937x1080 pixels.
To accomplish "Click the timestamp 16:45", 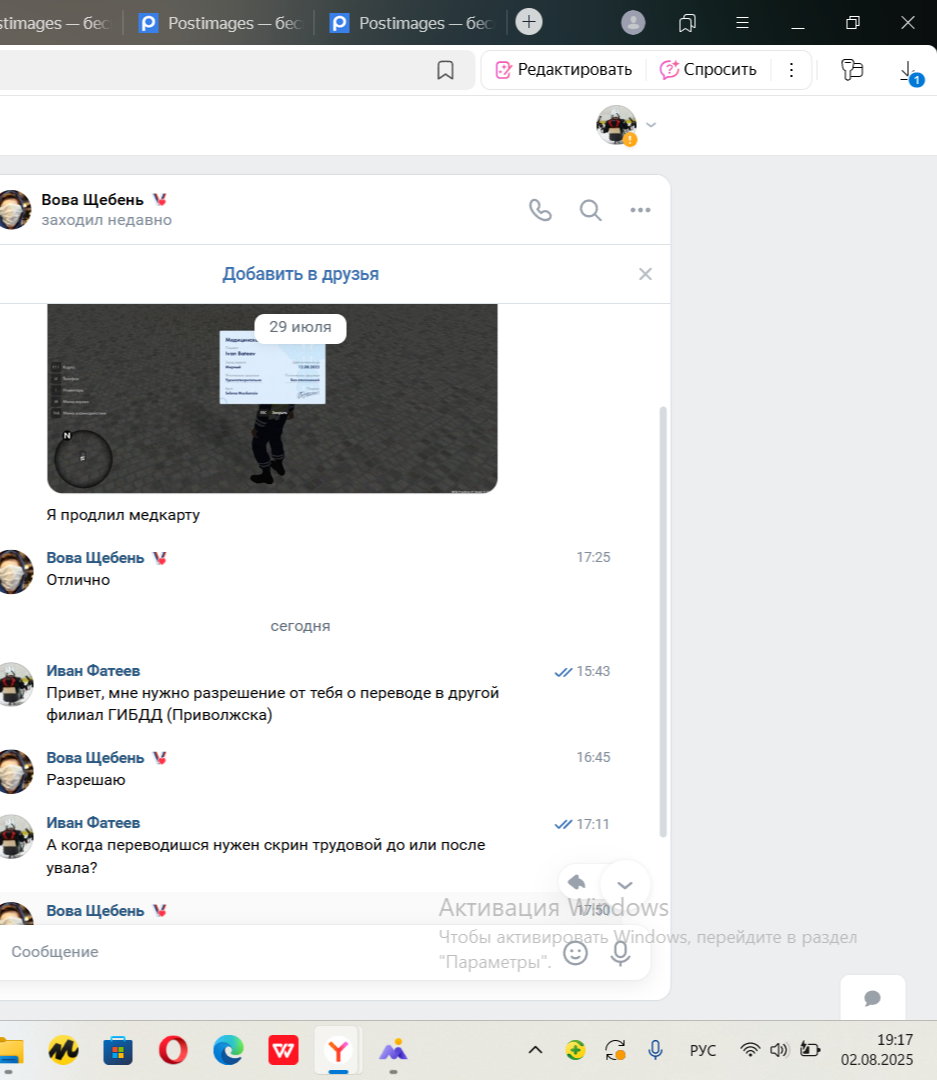I will coord(593,758).
